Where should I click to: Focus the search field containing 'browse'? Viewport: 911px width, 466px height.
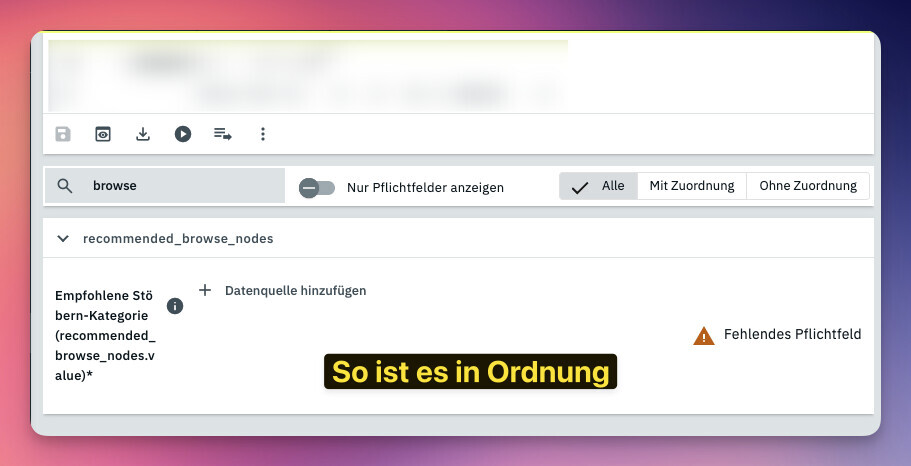click(x=180, y=186)
